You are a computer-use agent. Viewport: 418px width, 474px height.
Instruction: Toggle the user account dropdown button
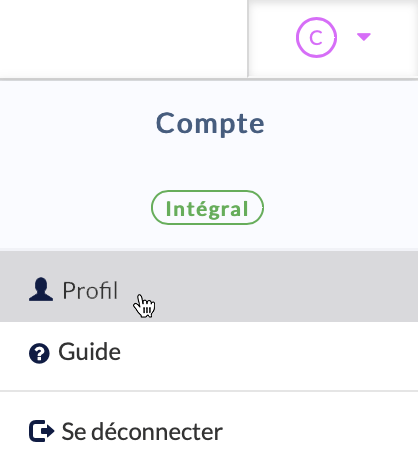[333, 38]
